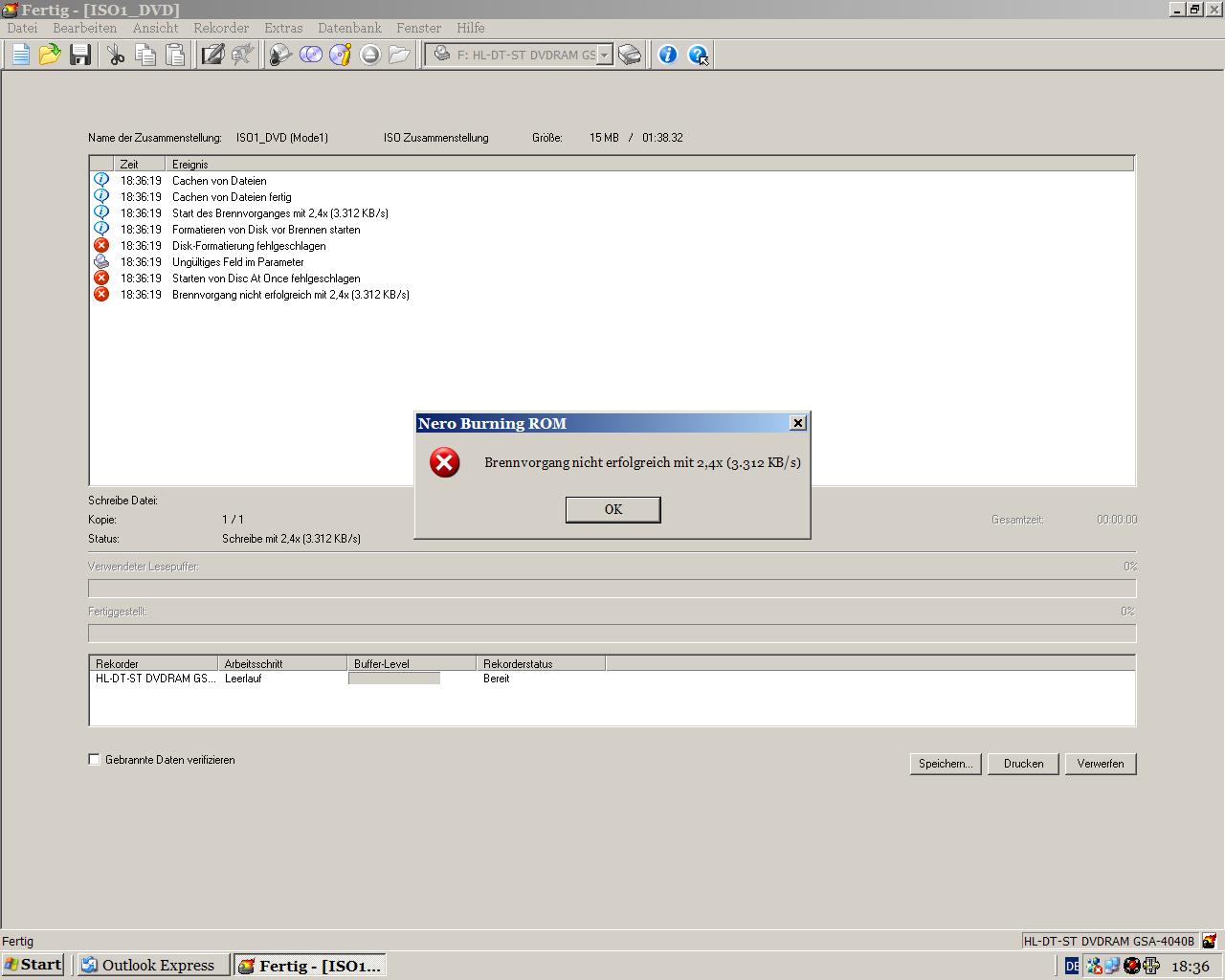Viewport: 1225px width, 980px height.
Task: Confirm the error dialog with OK
Action: pyautogui.click(x=612, y=509)
